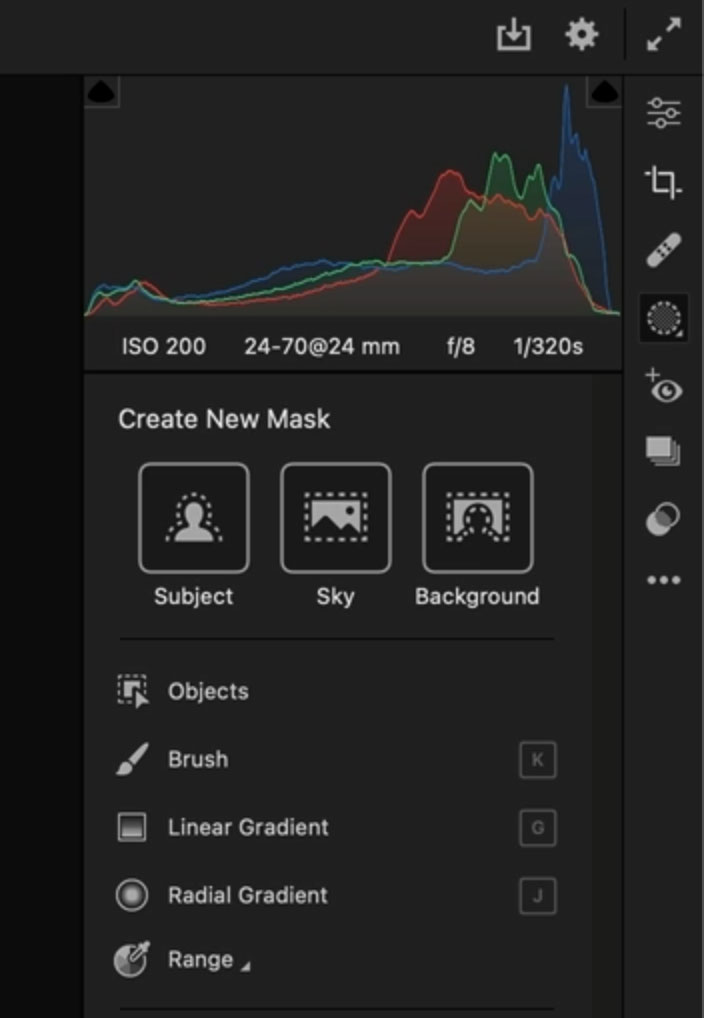704x1018 pixels.
Task: Select the Red Eye removal tool
Action: (x=664, y=386)
